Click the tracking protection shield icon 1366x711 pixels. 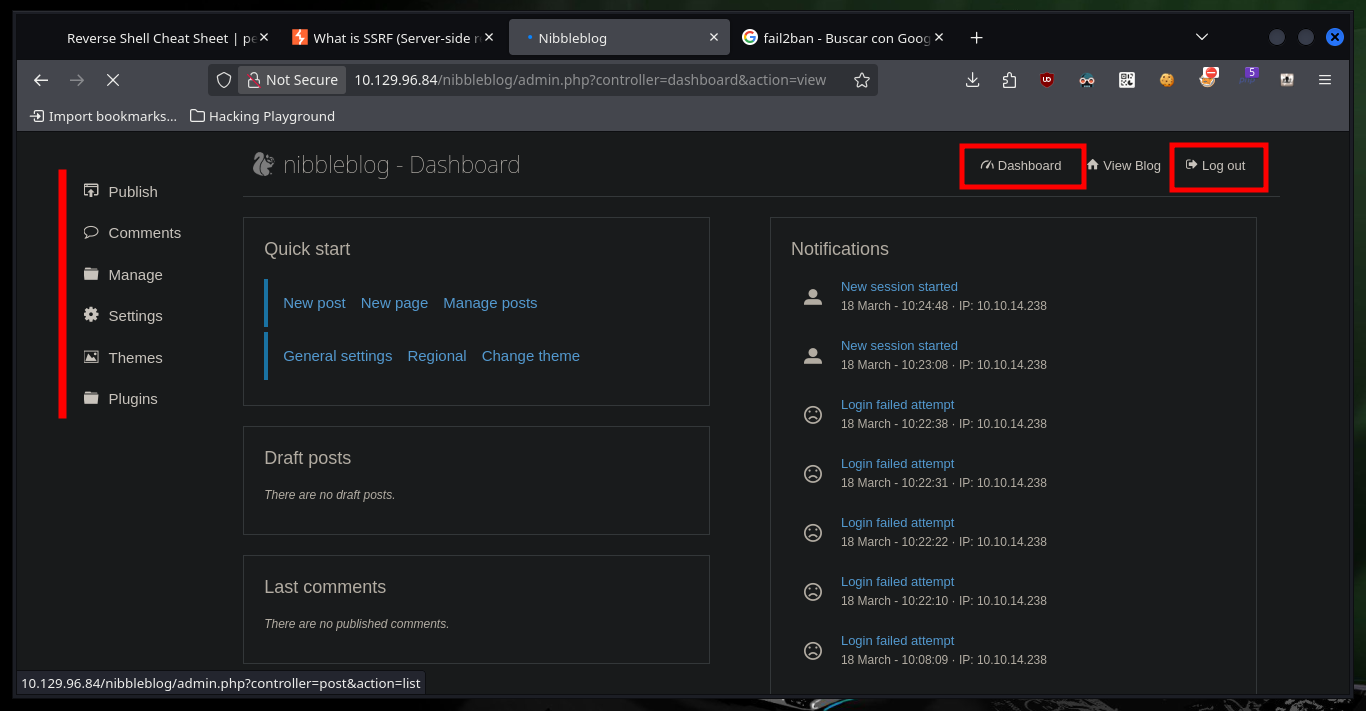(224, 80)
